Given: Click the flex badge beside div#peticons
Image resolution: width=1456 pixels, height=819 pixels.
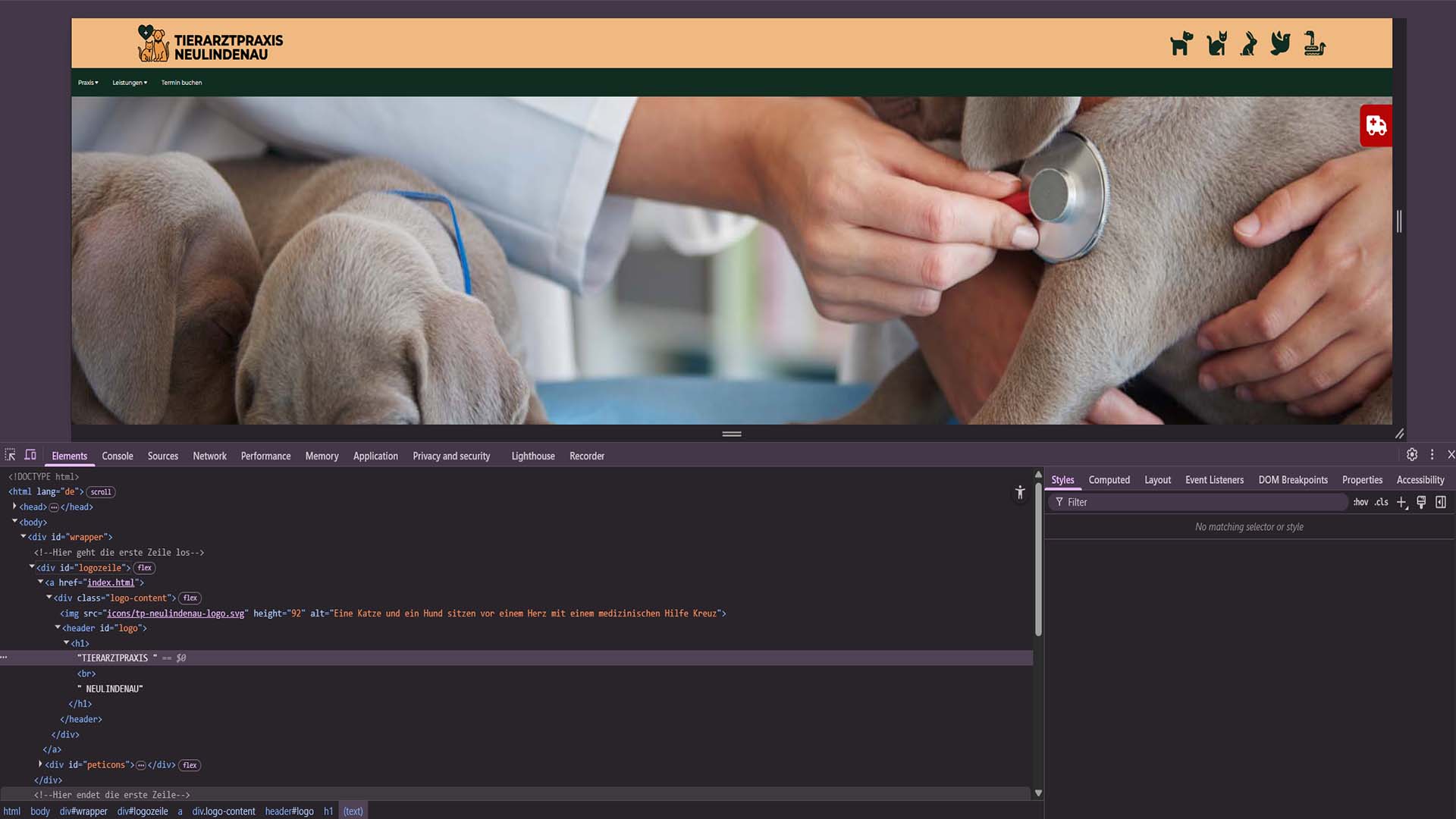Looking at the screenshot, I should (190, 764).
